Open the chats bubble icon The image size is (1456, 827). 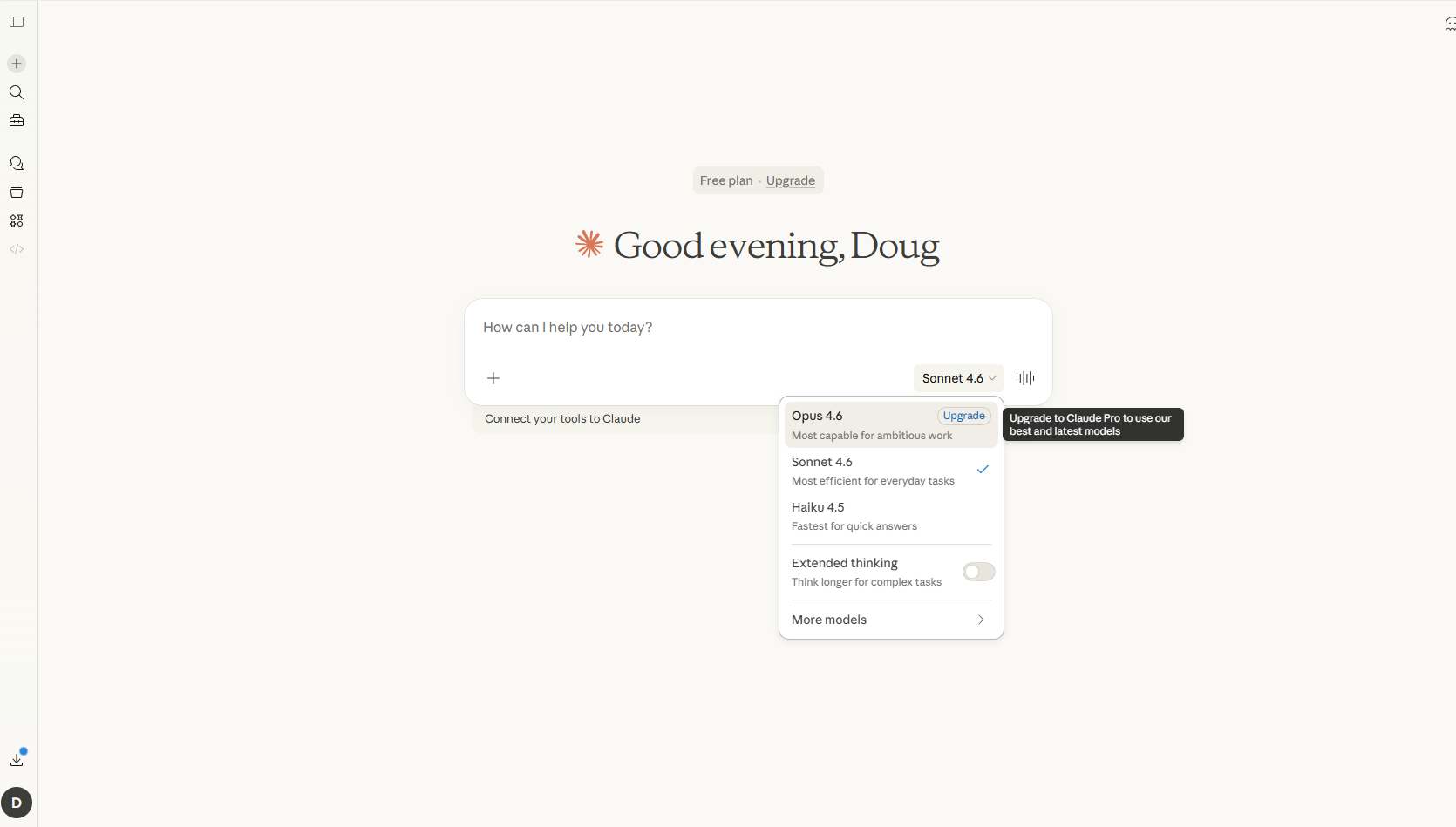click(17, 163)
